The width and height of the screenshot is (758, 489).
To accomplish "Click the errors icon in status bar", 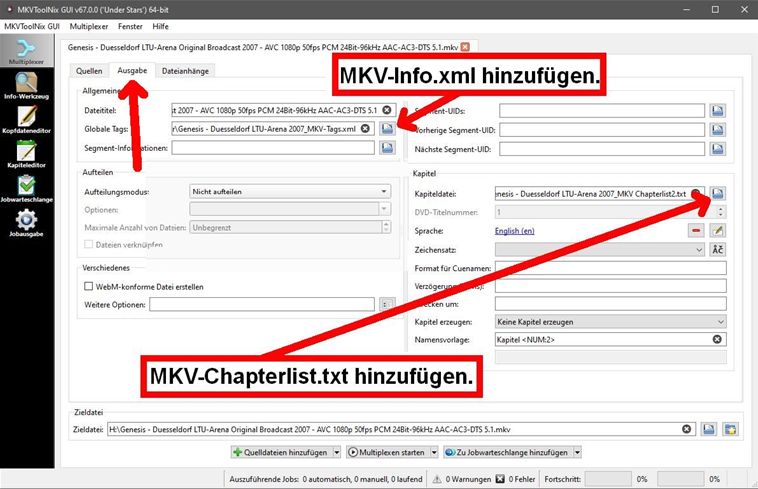I will [x=500, y=479].
